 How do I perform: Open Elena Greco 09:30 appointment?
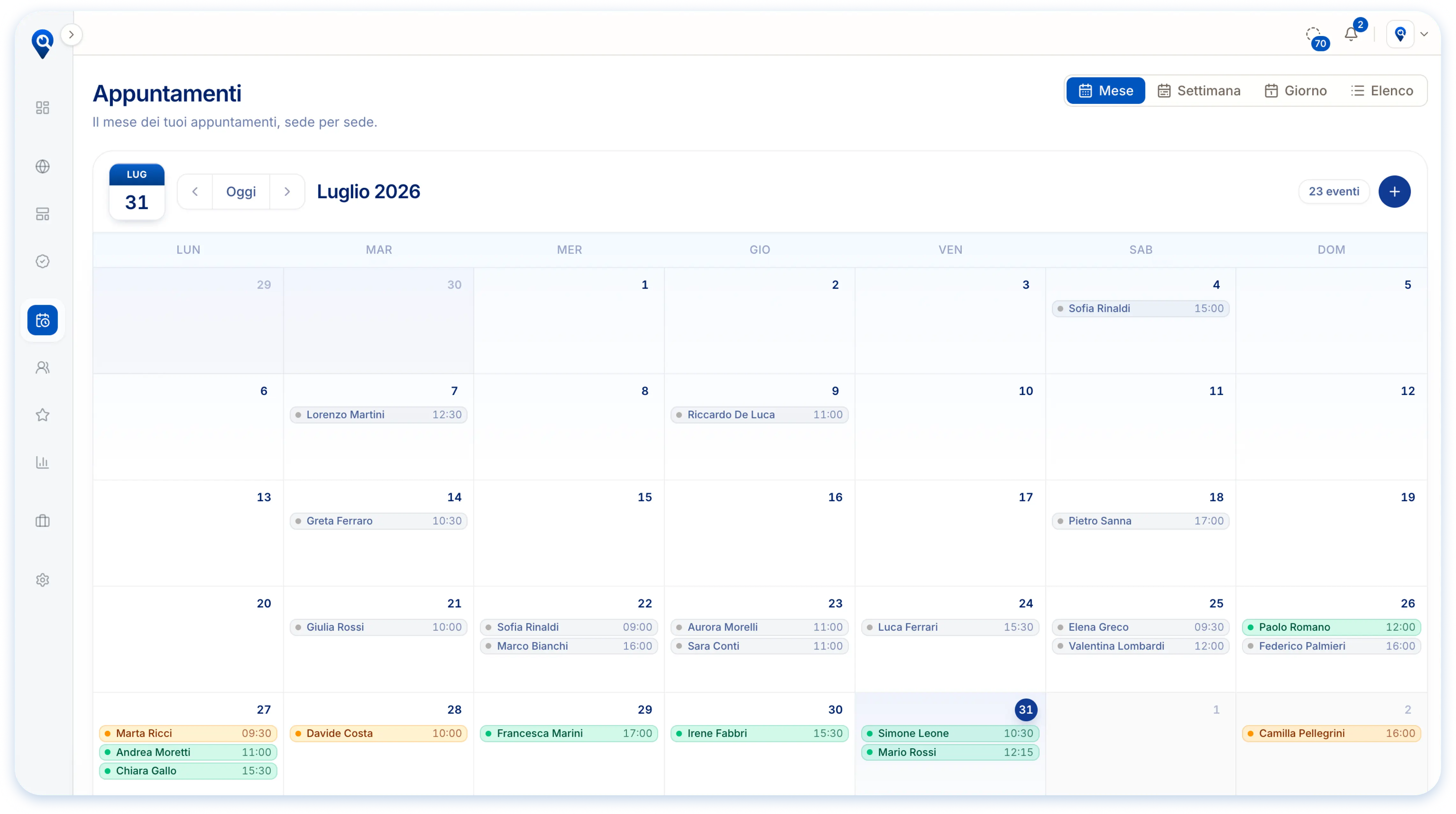(1141, 627)
